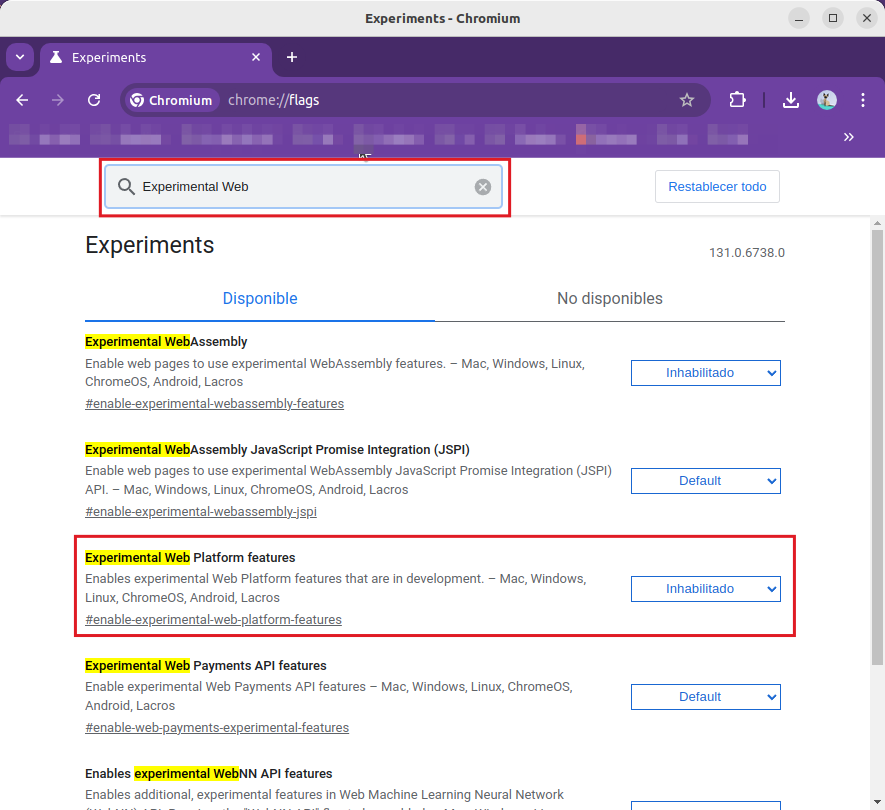Image resolution: width=885 pixels, height=810 pixels.
Task: Switch to the Disponible tab
Action: (x=260, y=299)
